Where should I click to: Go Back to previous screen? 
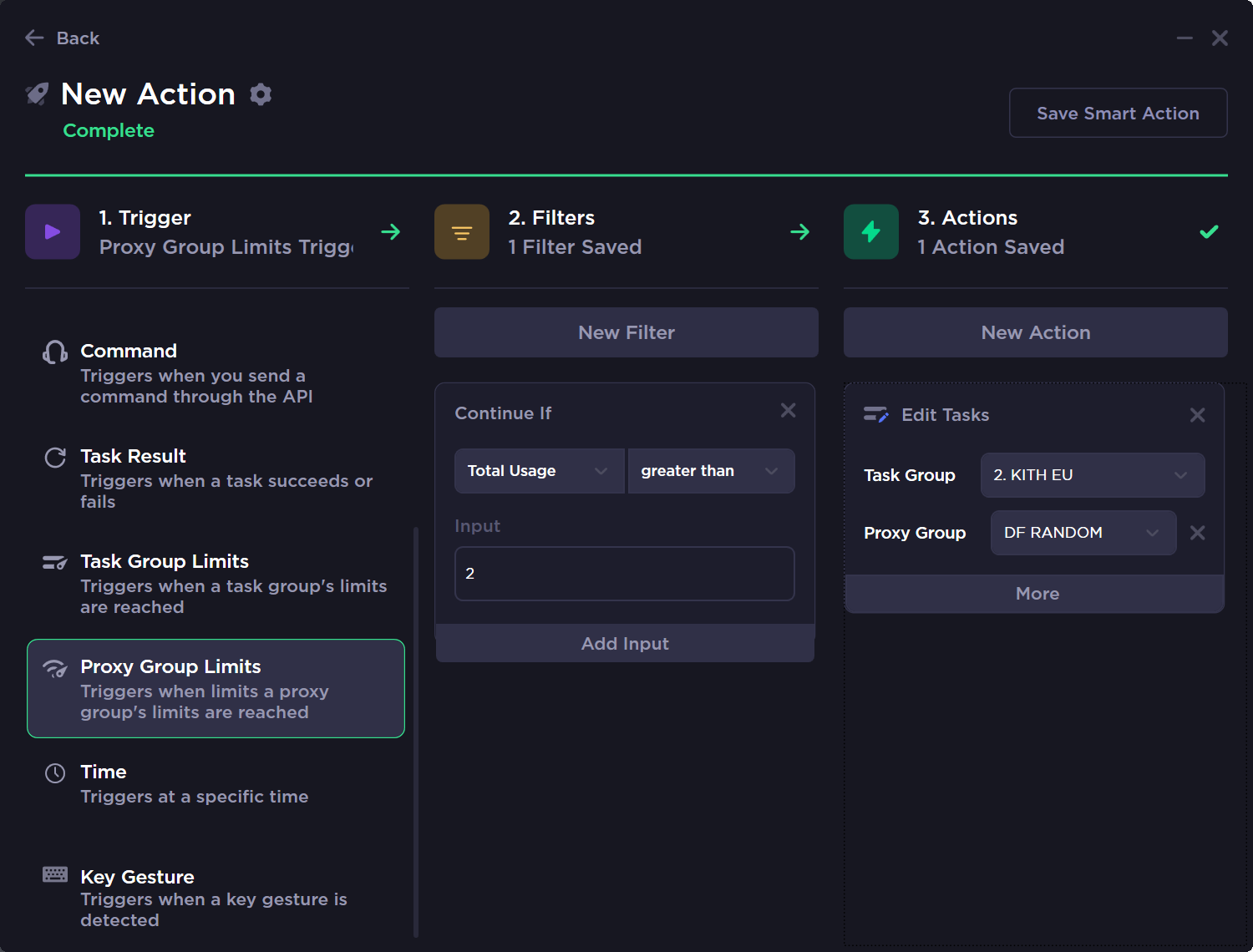[63, 38]
